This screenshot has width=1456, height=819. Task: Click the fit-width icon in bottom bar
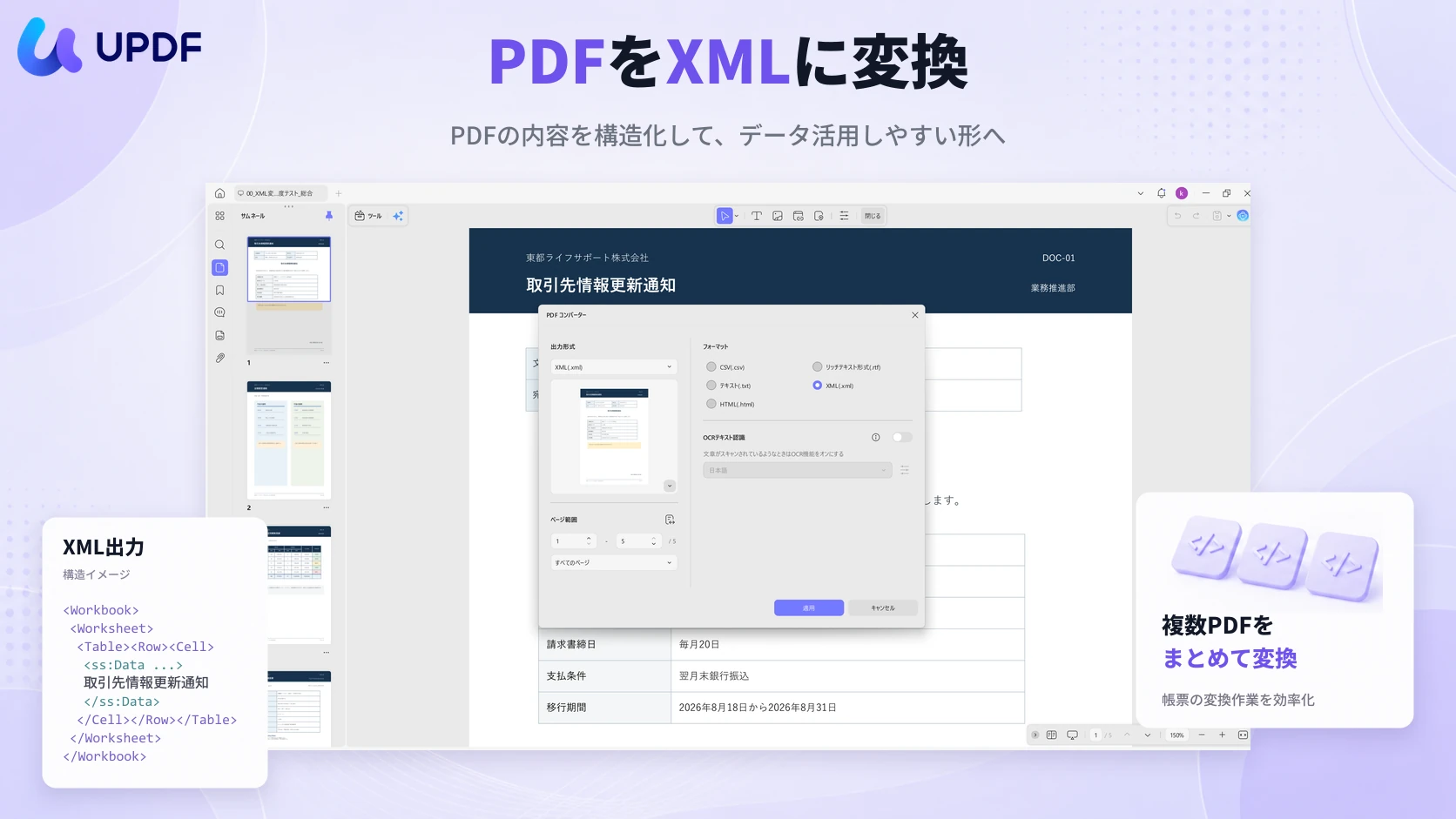1243,735
